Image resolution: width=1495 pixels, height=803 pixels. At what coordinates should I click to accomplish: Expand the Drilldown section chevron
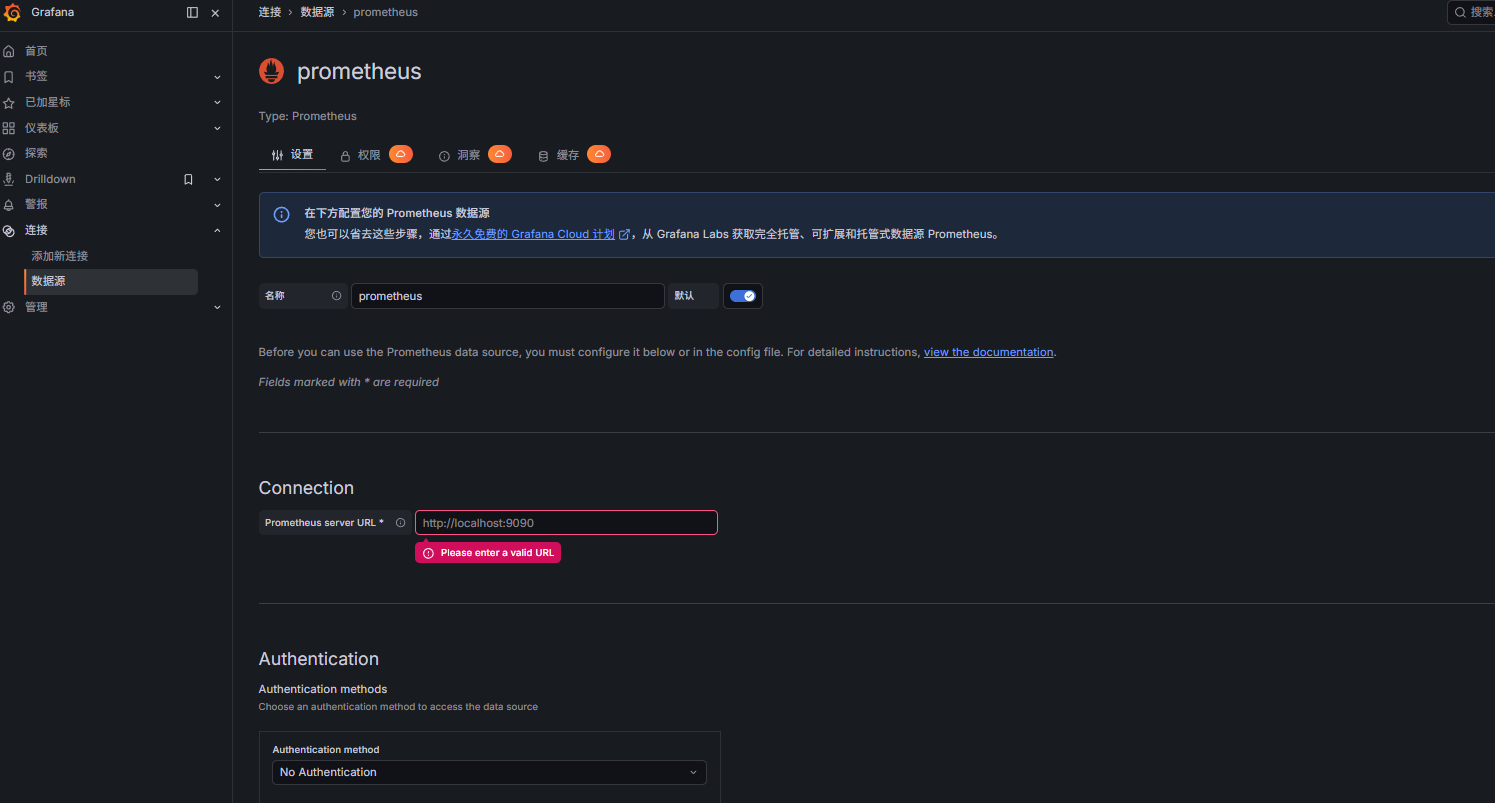click(217, 179)
